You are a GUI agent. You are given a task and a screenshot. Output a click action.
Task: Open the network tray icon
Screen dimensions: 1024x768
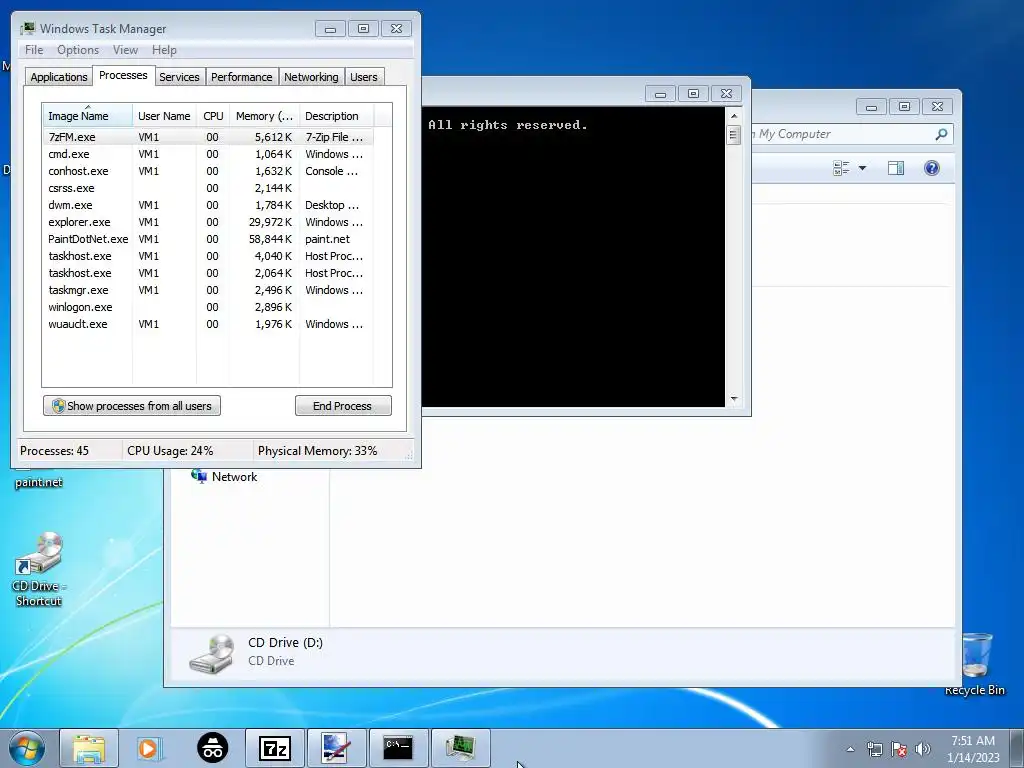(x=874, y=749)
